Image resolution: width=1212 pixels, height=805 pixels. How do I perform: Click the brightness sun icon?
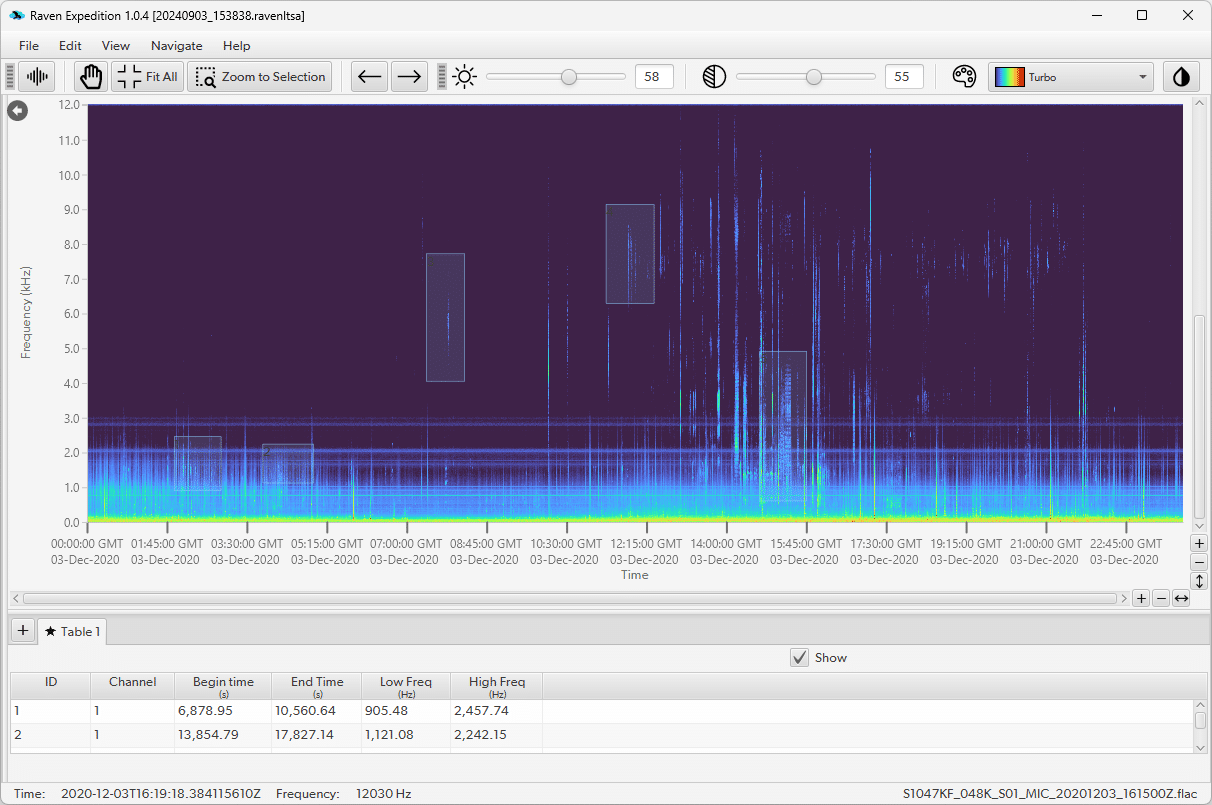tap(465, 77)
